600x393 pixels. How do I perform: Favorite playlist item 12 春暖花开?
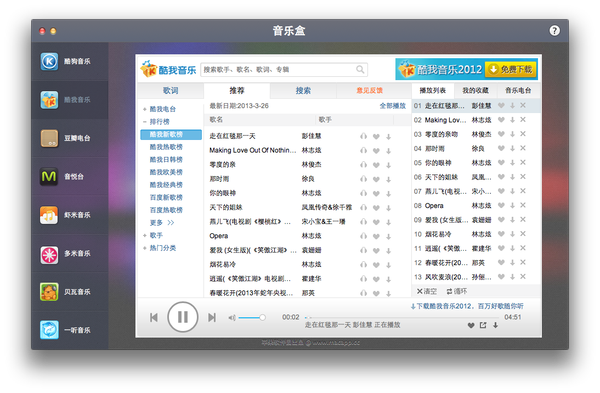501,263
